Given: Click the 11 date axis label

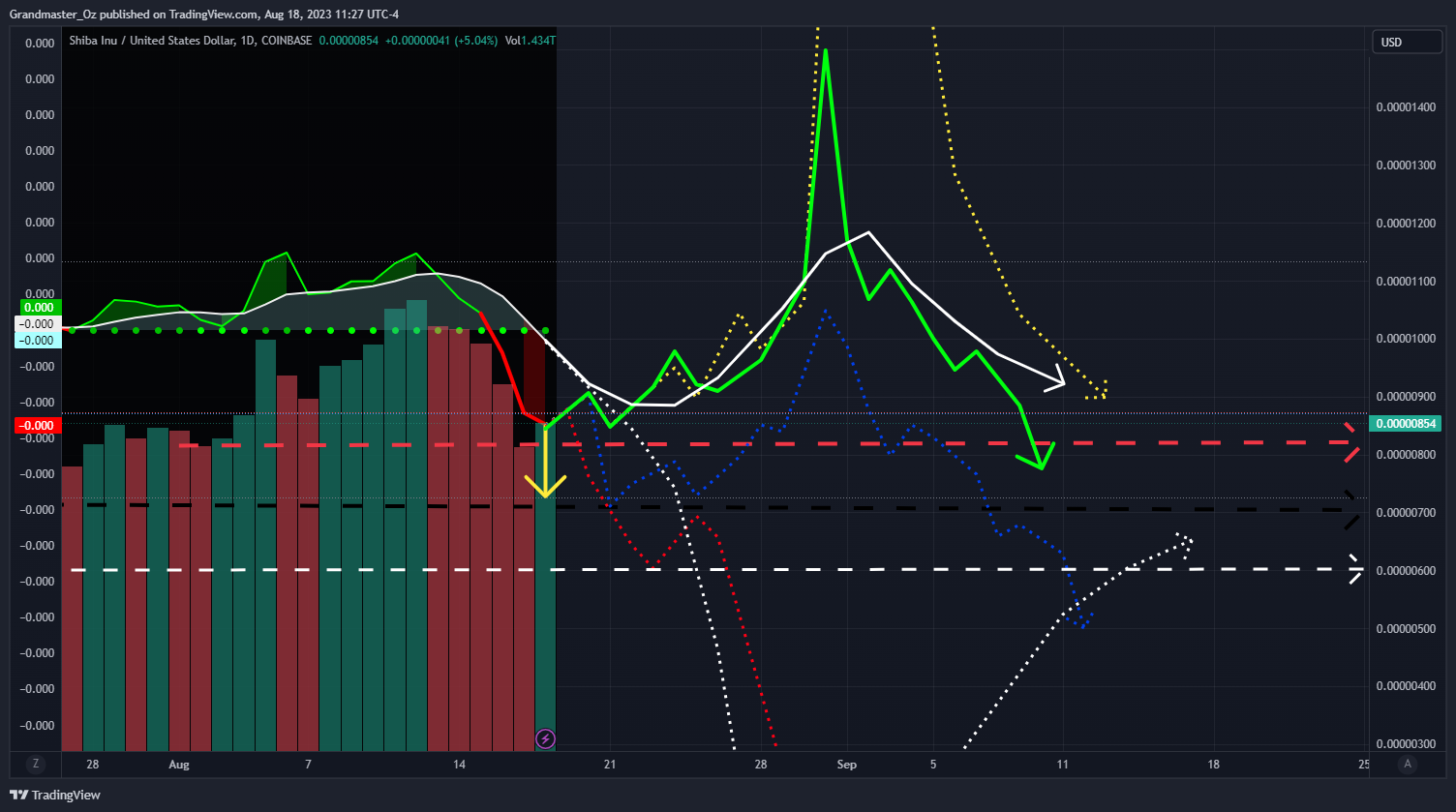Looking at the screenshot, I should tap(1063, 765).
